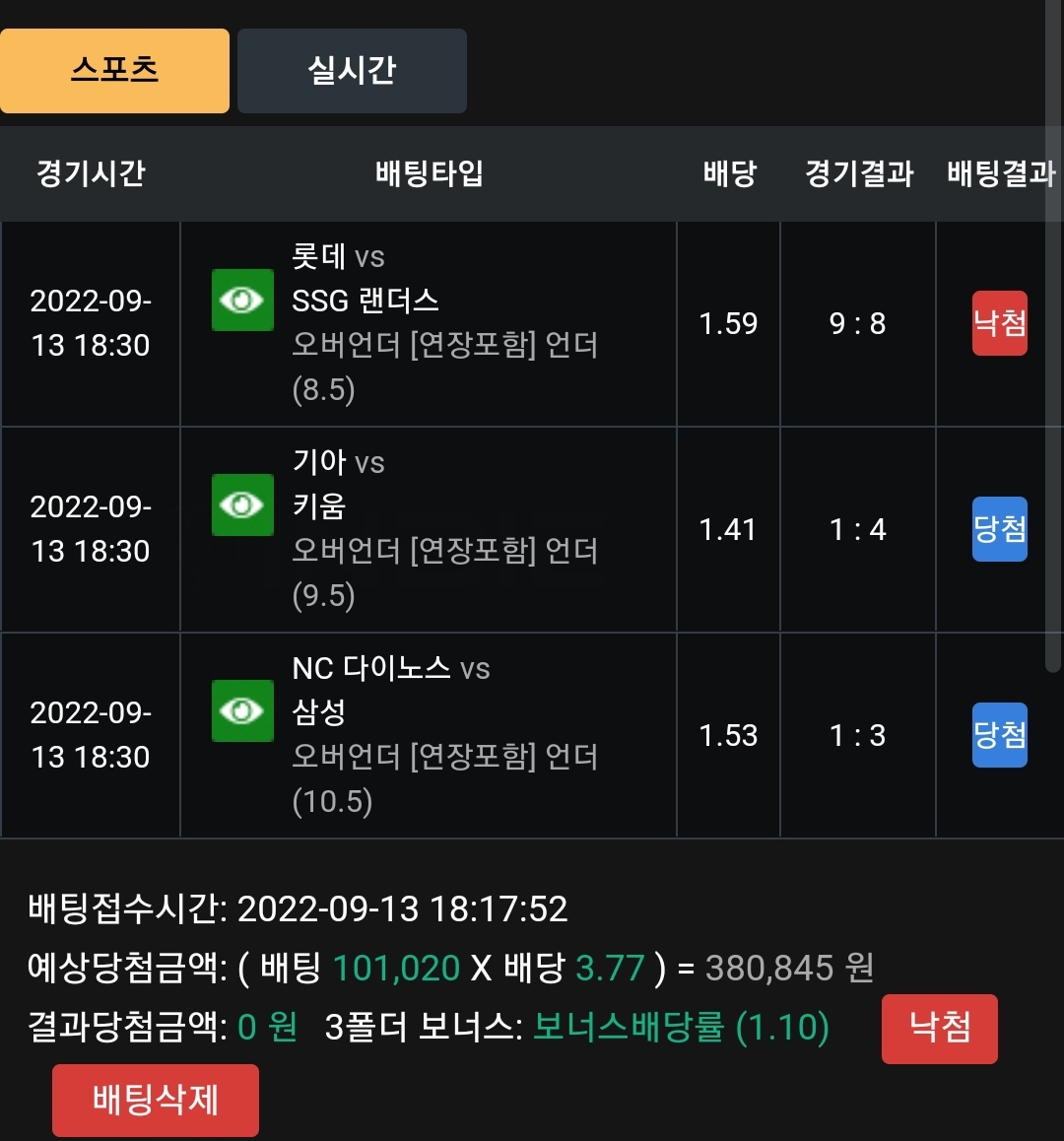
Task: Click the green eye icon for 기아 vs 키움
Action: [242, 505]
